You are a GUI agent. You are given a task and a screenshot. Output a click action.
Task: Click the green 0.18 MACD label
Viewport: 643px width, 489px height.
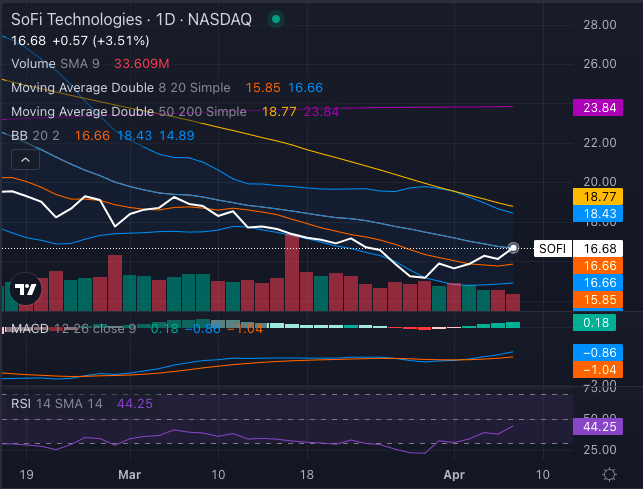tap(598, 323)
